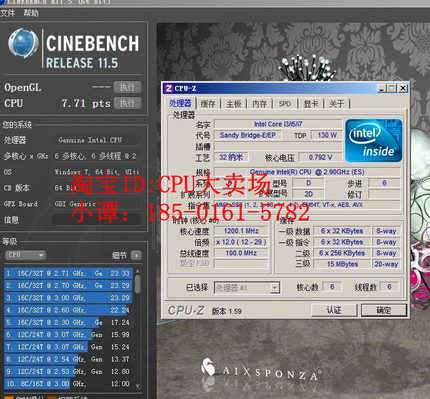Click the bus speed value 100.0 MHz
The height and width of the screenshot is (399, 430).
coord(241,253)
